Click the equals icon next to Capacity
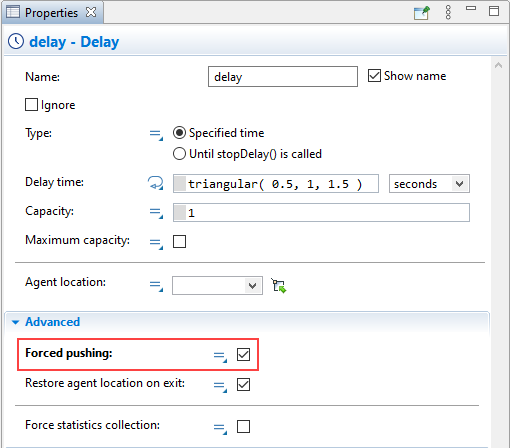This screenshot has height=448, width=510. point(156,213)
